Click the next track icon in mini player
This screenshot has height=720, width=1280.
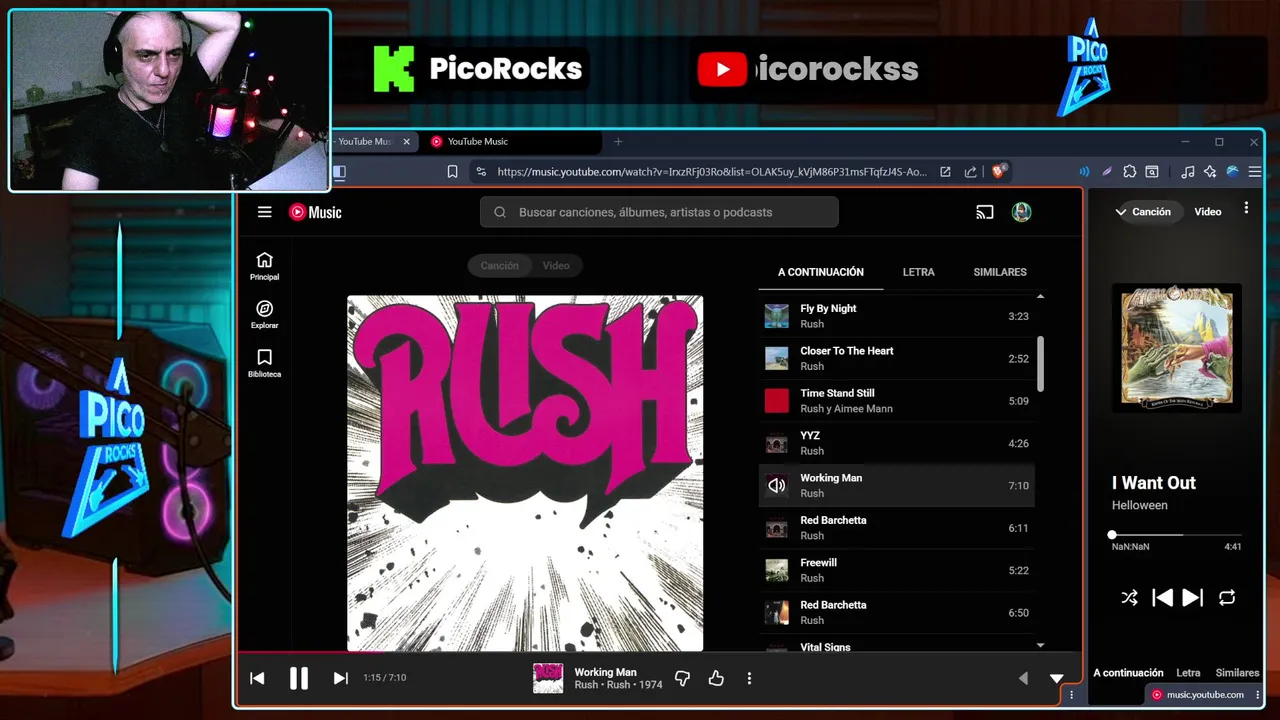pyautogui.click(x=1192, y=597)
